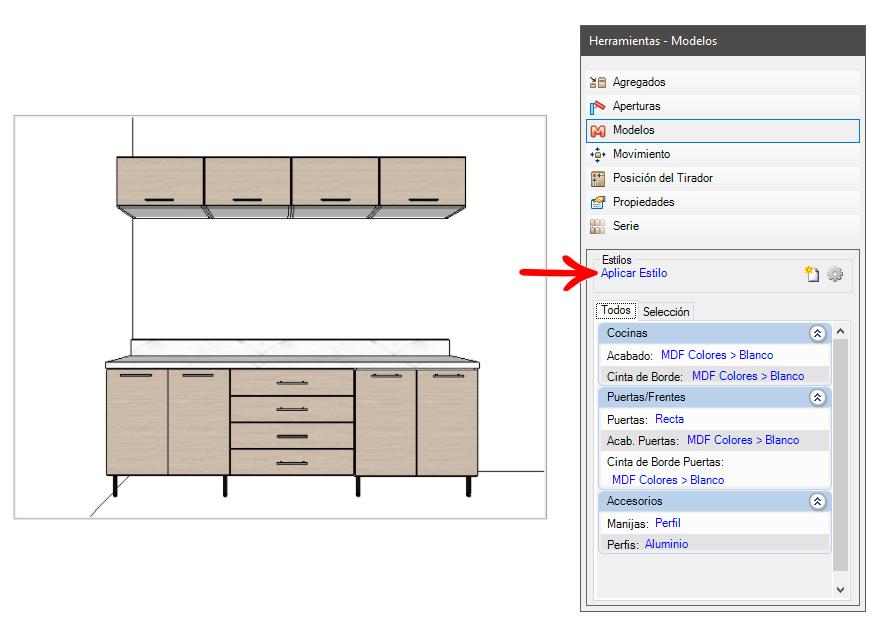Change Puertas style Recta
This screenshot has width=883, height=620.
(670, 420)
